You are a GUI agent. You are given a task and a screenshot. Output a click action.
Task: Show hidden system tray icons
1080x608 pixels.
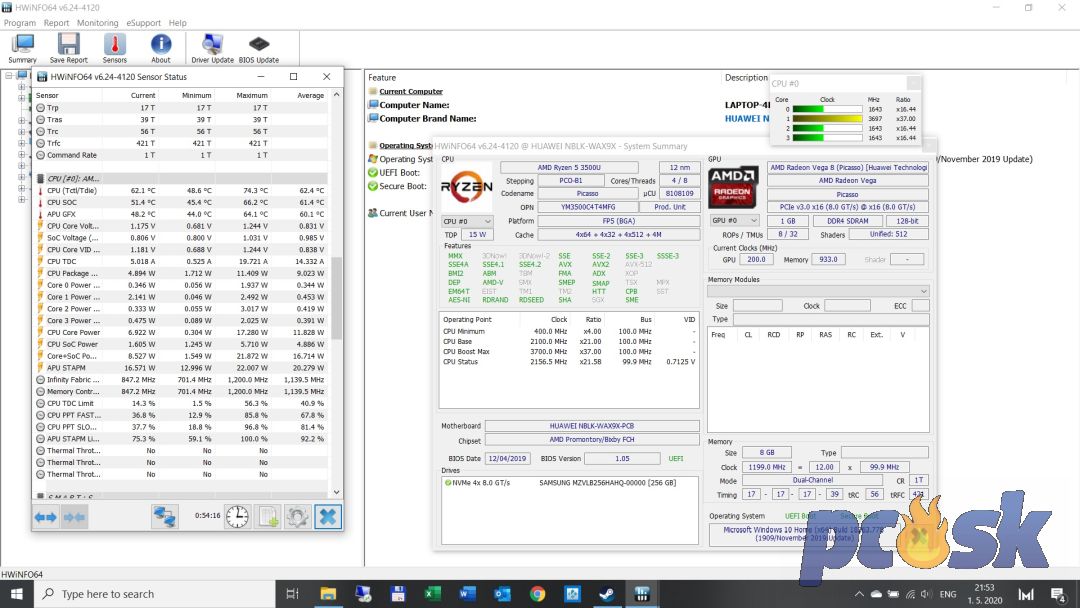point(859,594)
